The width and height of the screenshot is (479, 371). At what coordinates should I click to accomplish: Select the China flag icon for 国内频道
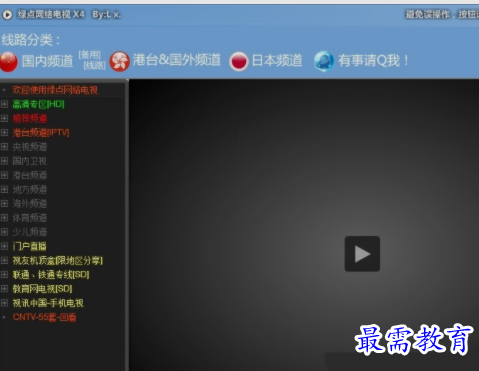9,62
